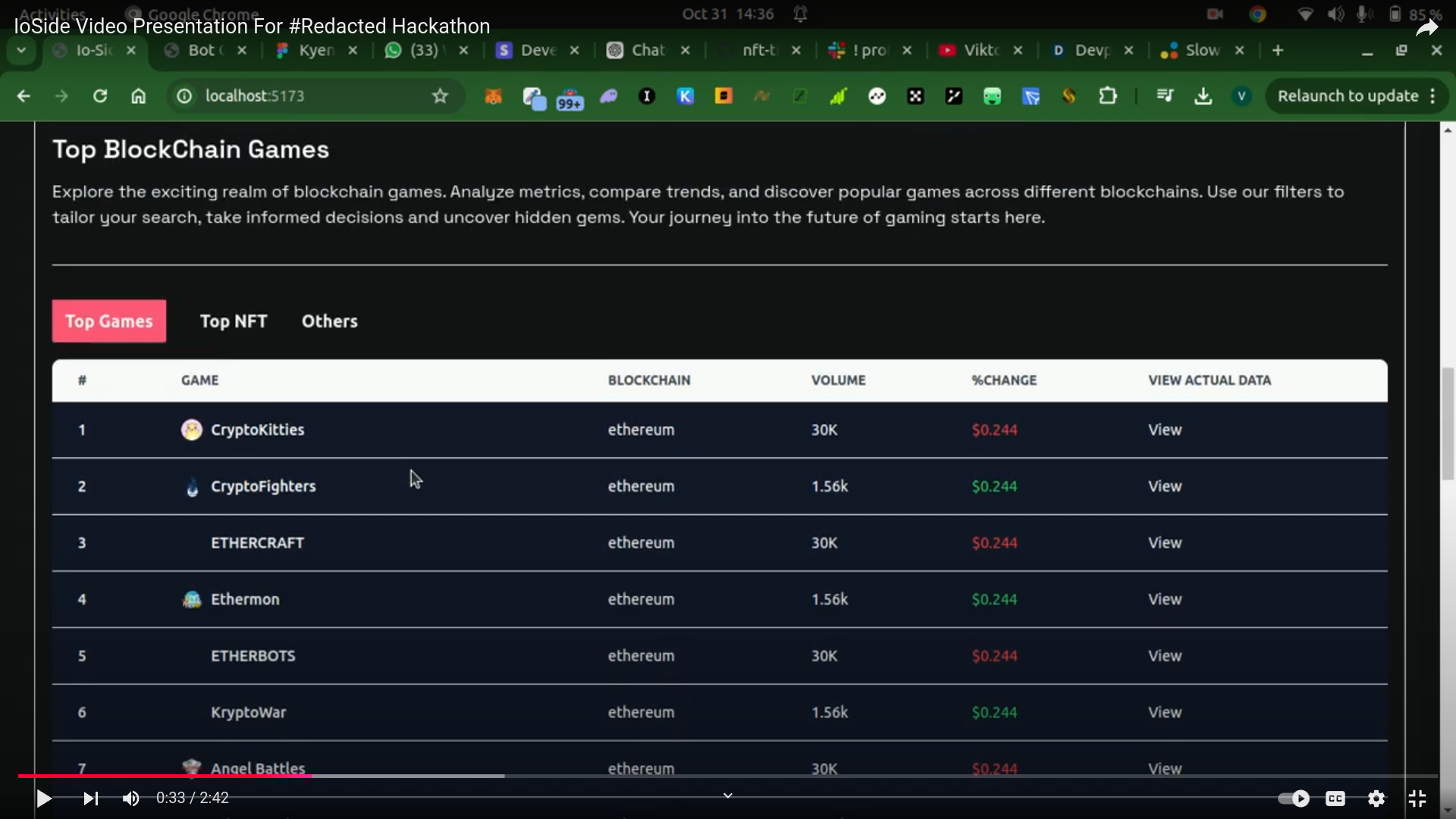Skip to next video
The height and width of the screenshot is (819, 1456).
point(90,799)
